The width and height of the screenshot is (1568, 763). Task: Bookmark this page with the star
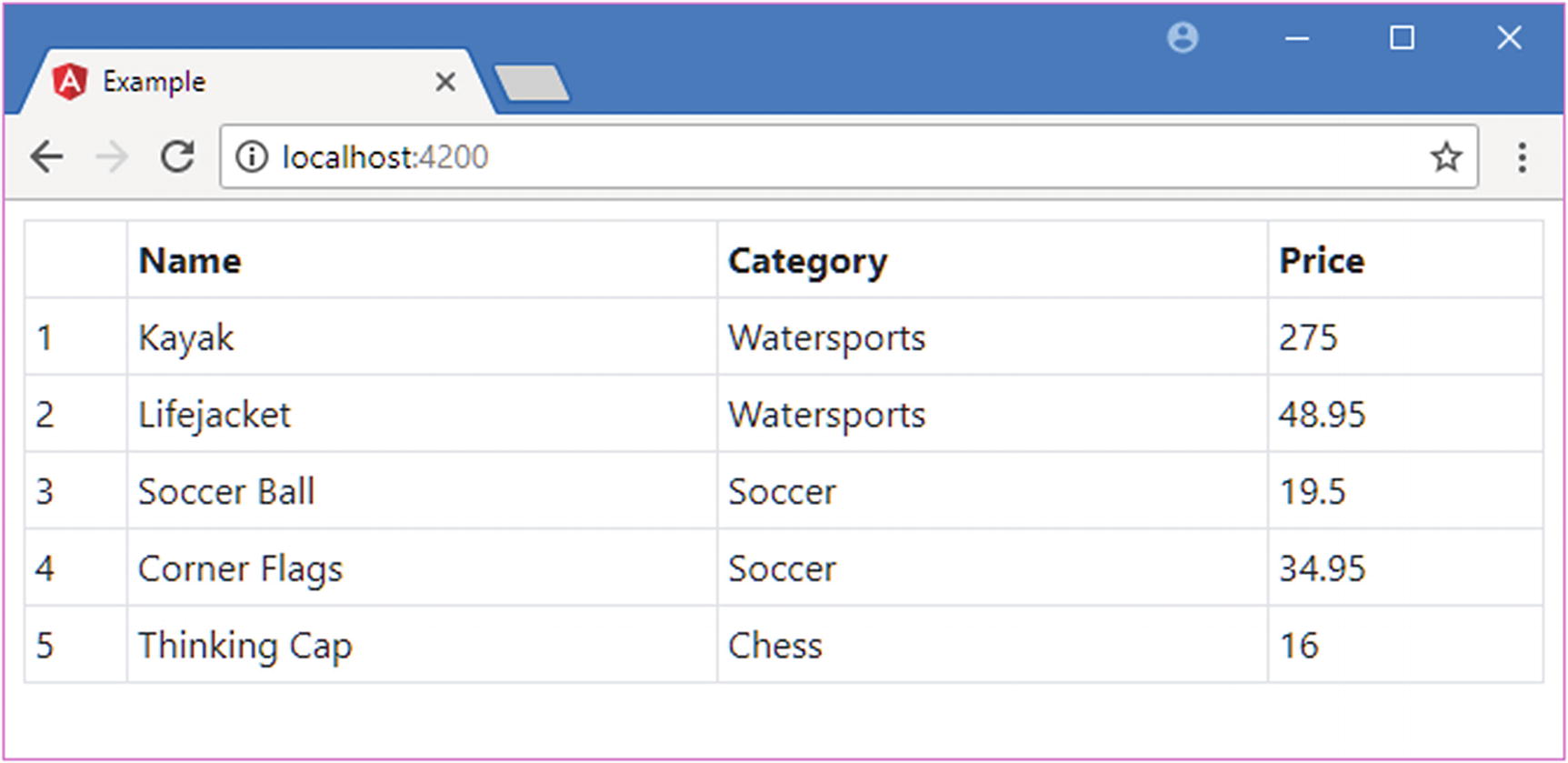[1446, 157]
